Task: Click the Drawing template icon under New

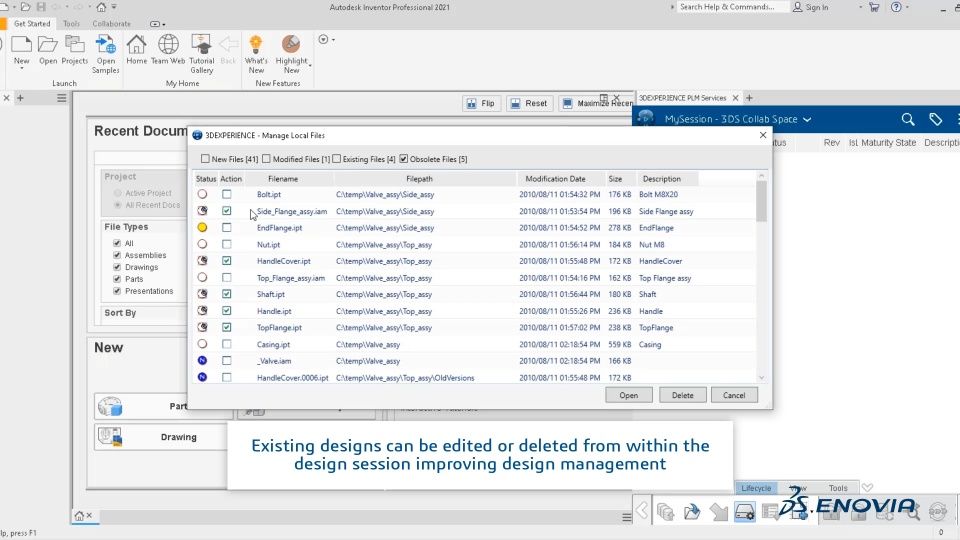Action: [110, 437]
